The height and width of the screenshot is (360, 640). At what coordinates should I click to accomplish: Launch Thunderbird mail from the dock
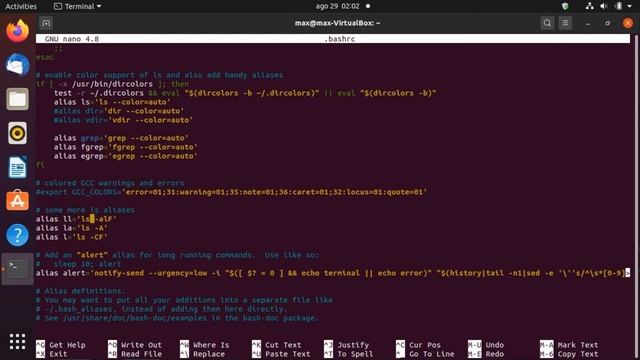coord(18,65)
